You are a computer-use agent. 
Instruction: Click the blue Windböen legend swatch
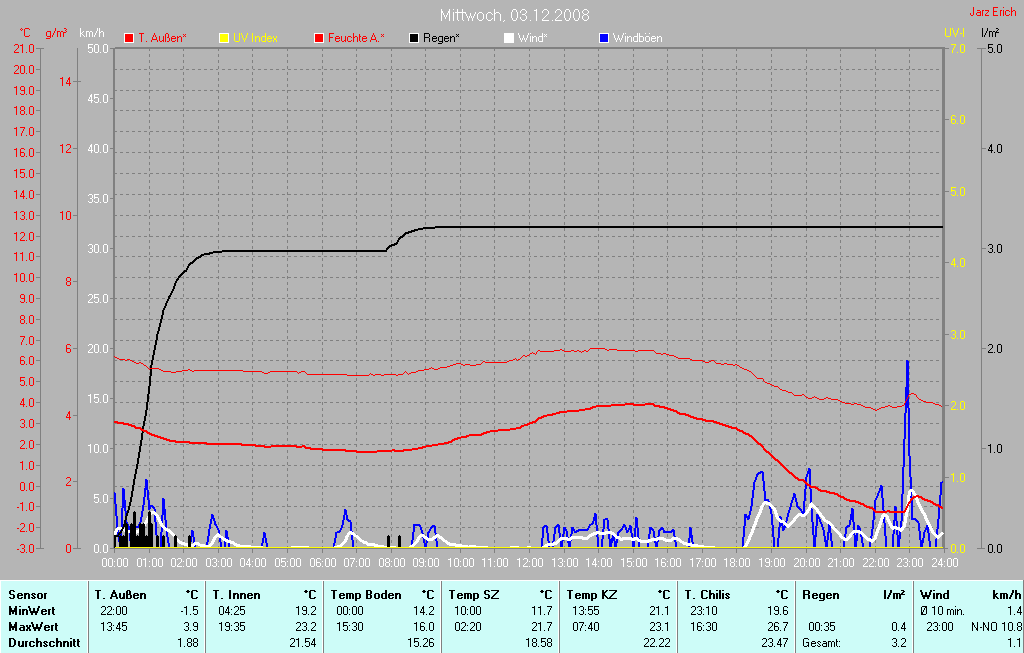click(604, 39)
